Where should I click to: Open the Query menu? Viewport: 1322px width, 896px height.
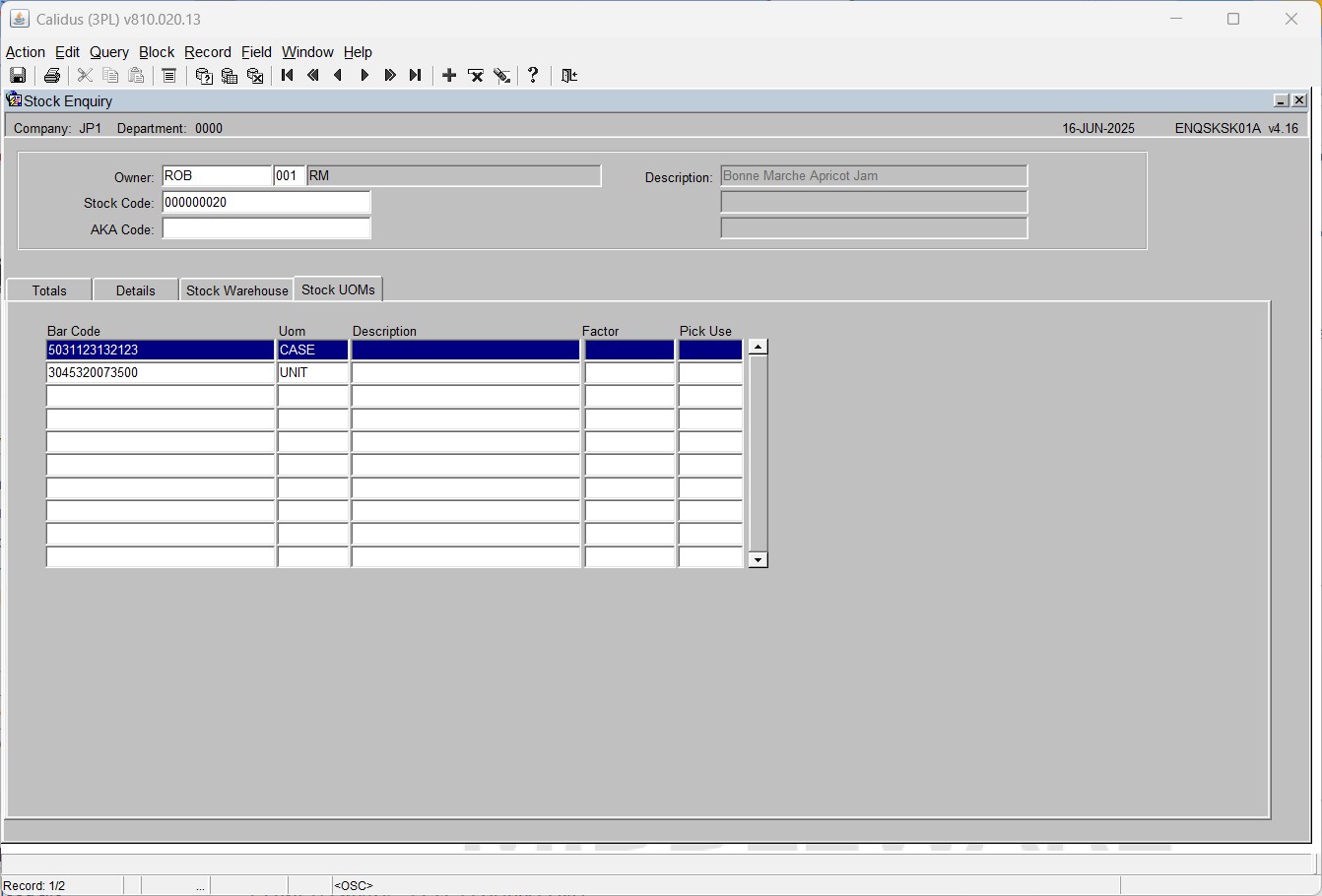109,52
